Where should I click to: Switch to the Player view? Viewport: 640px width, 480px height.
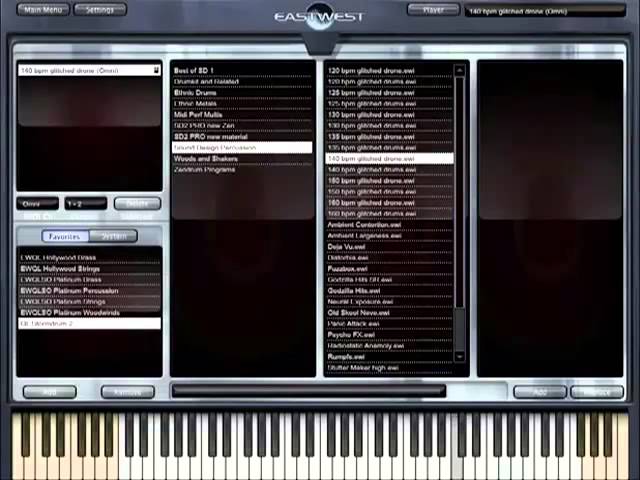pyautogui.click(x=433, y=9)
